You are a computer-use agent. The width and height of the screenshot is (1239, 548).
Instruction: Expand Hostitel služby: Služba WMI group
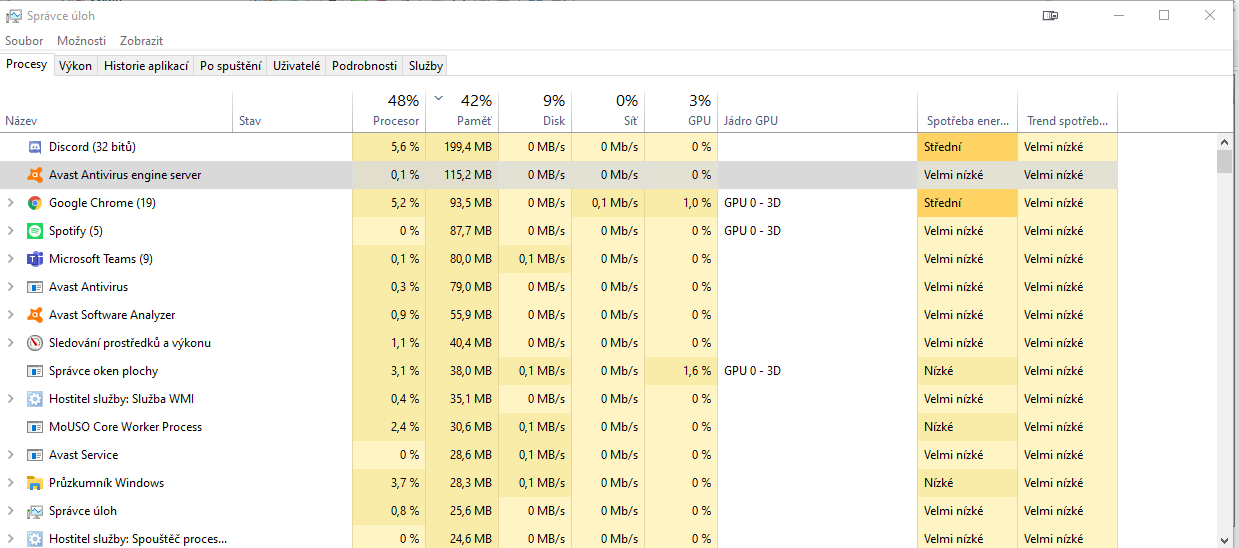coord(10,399)
